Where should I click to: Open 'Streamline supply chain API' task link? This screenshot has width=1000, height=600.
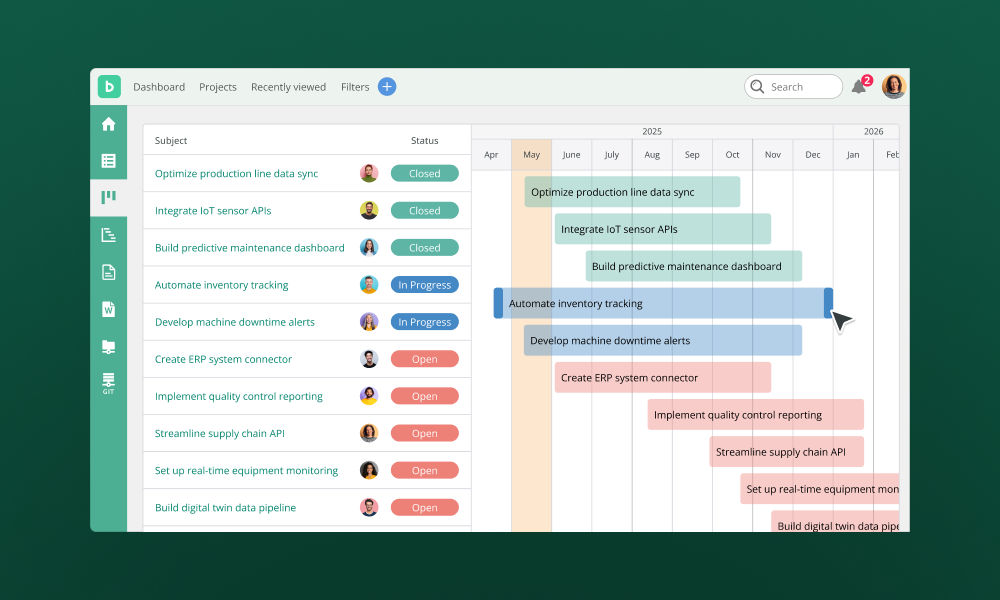tap(220, 434)
